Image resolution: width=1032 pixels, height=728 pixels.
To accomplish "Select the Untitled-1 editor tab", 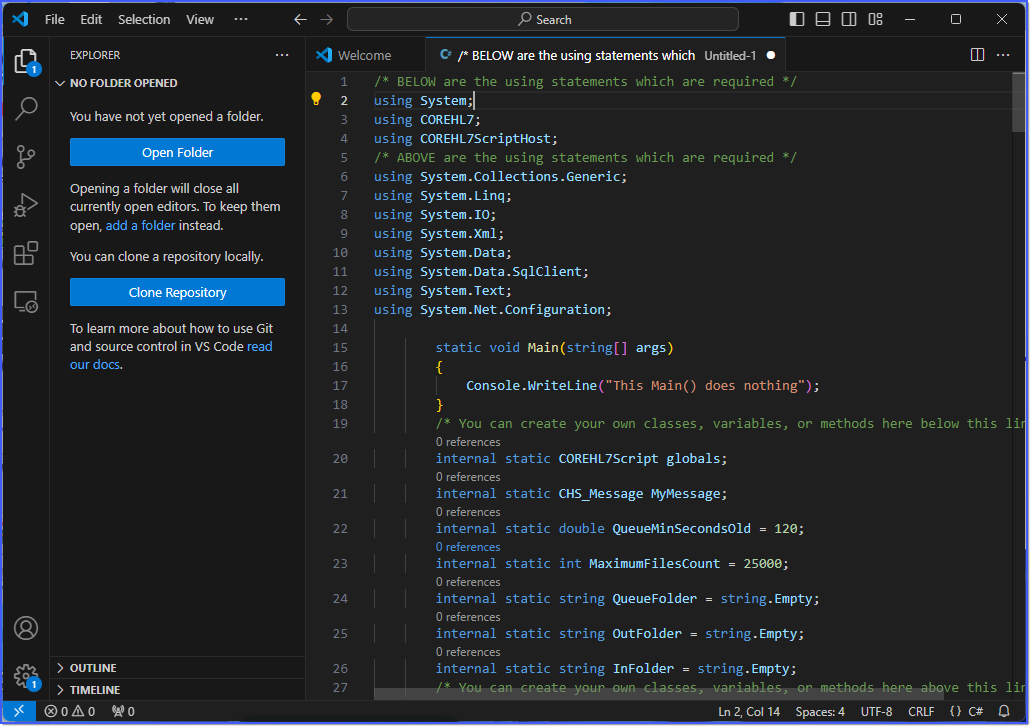I will click(x=606, y=55).
